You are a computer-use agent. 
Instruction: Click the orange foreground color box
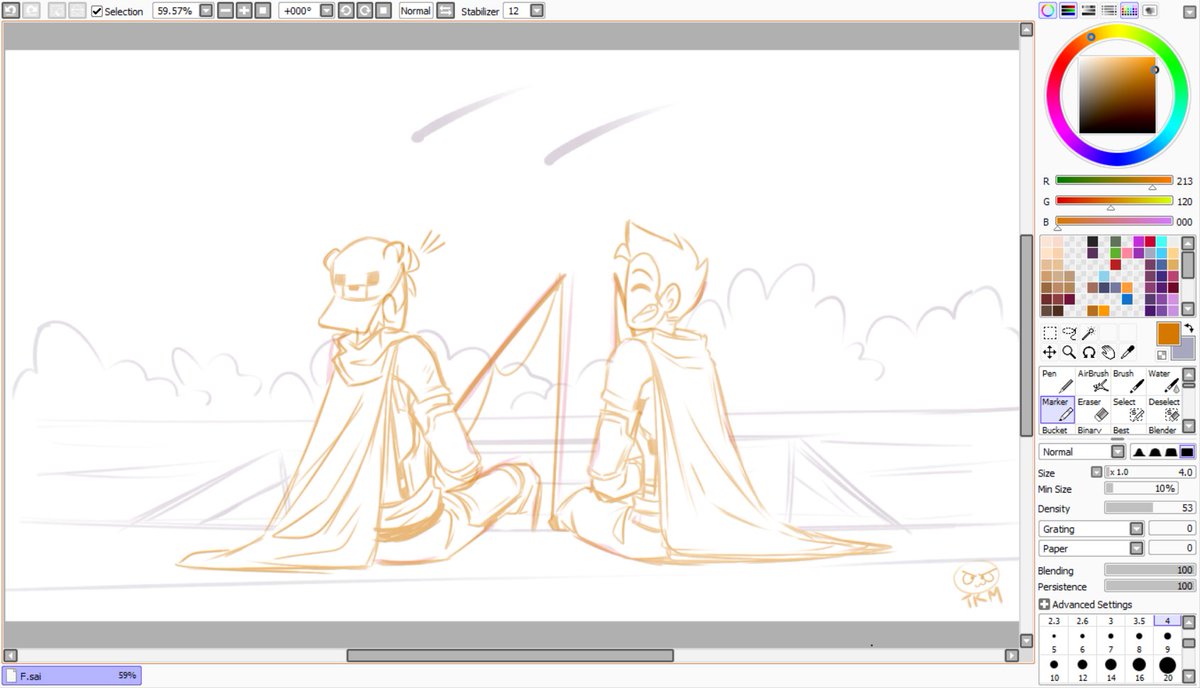click(1167, 333)
